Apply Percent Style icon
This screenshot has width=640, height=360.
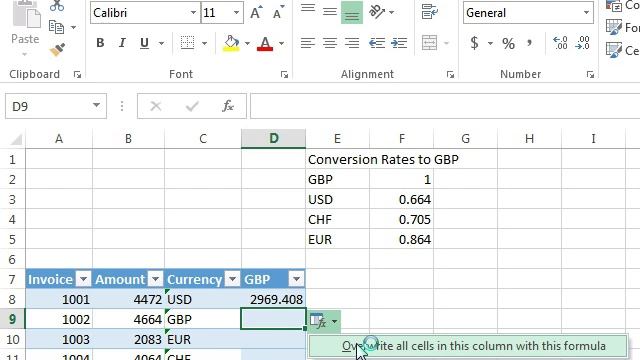pyautogui.click(x=508, y=43)
